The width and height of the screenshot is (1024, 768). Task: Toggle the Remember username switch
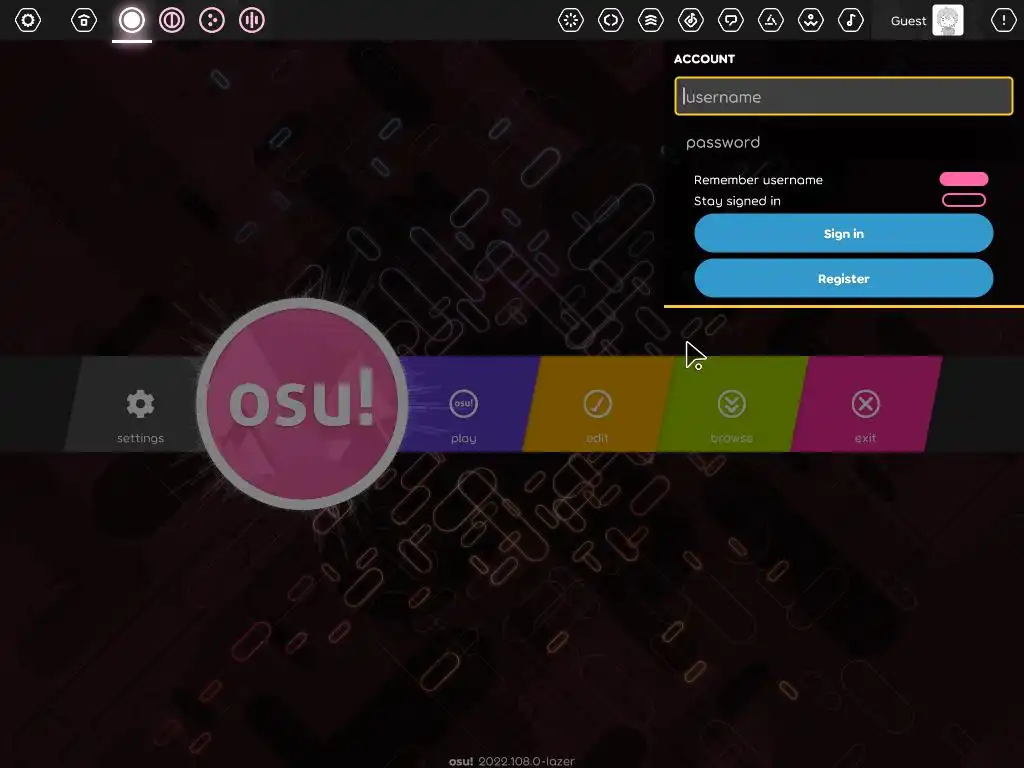(x=964, y=179)
